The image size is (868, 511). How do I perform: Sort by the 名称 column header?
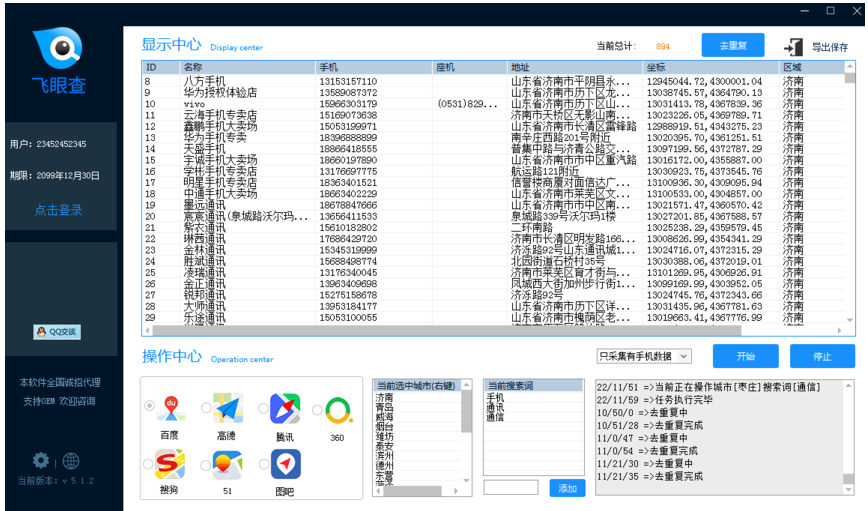247,67
